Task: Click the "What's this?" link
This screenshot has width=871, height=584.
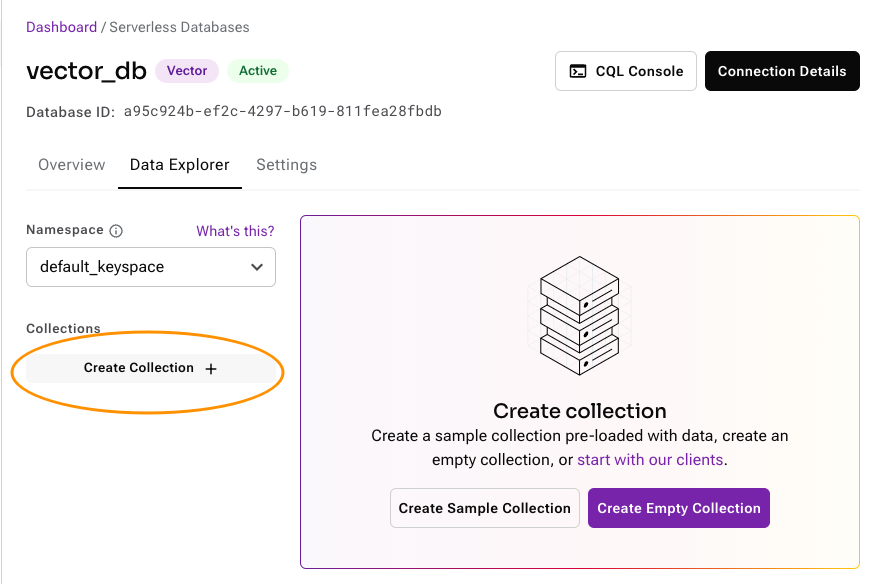Action: [x=235, y=231]
